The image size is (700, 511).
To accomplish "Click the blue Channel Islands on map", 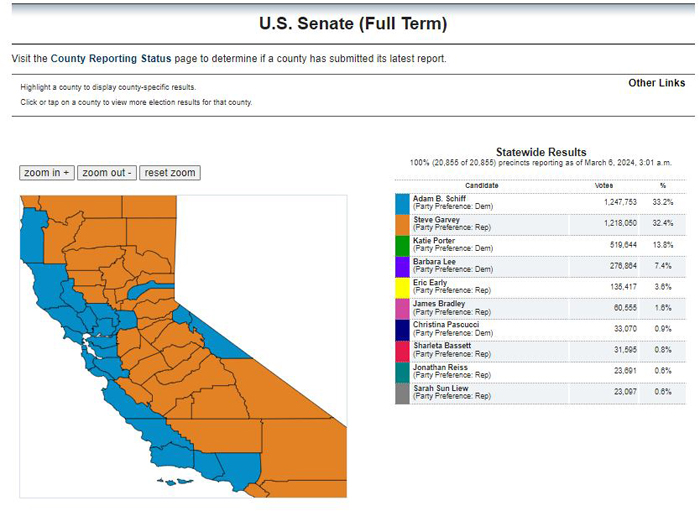I will (x=176, y=482).
